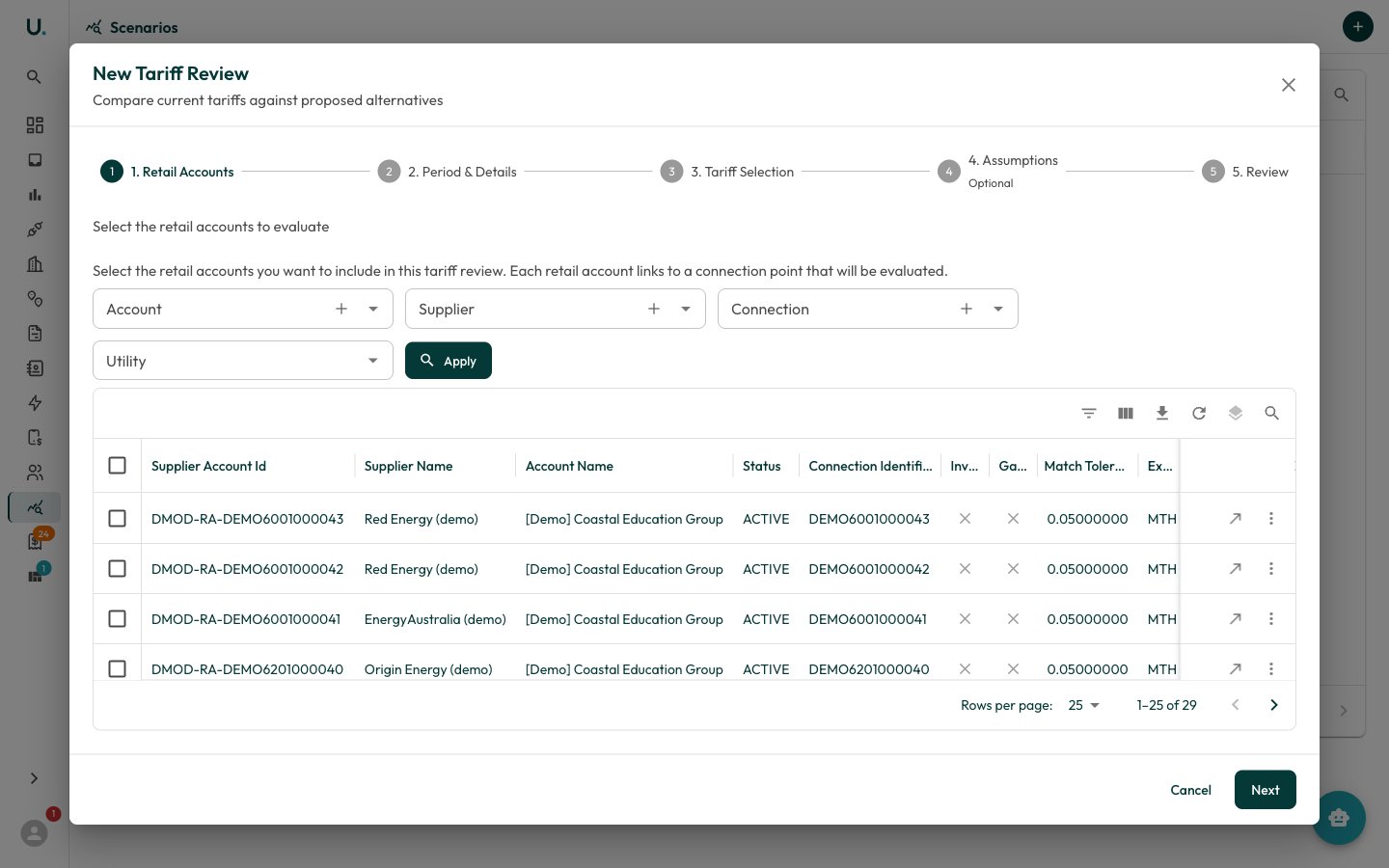Viewport: 1389px width, 868px height.
Task: Click plus icon in Connection filter
Action: tap(967, 309)
